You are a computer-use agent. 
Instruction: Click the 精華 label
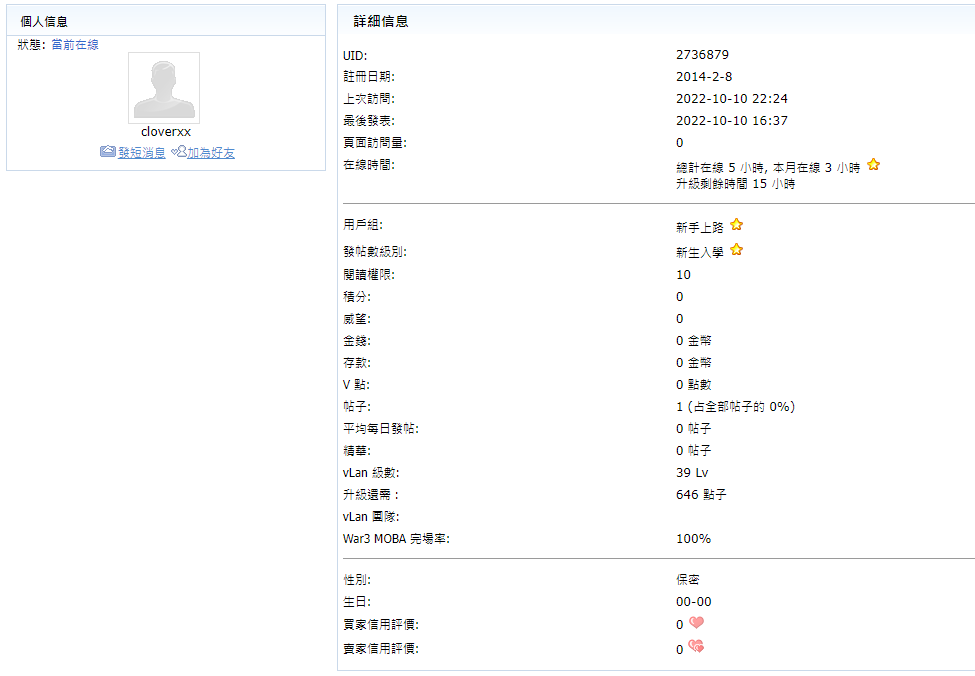(x=357, y=451)
